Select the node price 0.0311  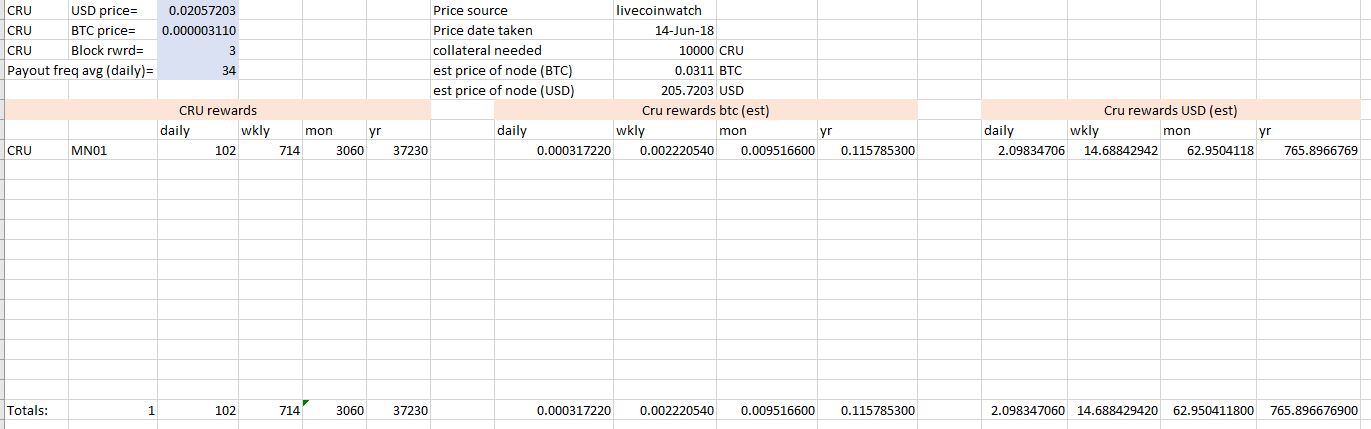coord(665,70)
